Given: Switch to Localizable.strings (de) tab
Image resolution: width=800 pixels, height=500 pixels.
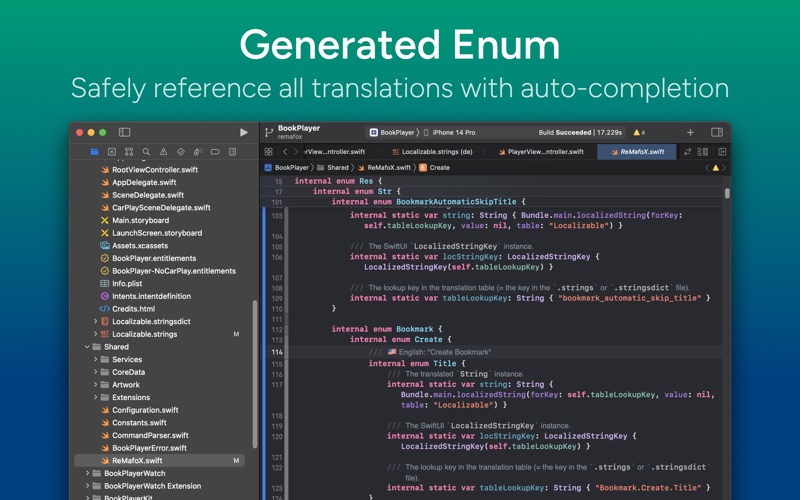Looking at the screenshot, I should (x=432, y=152).
